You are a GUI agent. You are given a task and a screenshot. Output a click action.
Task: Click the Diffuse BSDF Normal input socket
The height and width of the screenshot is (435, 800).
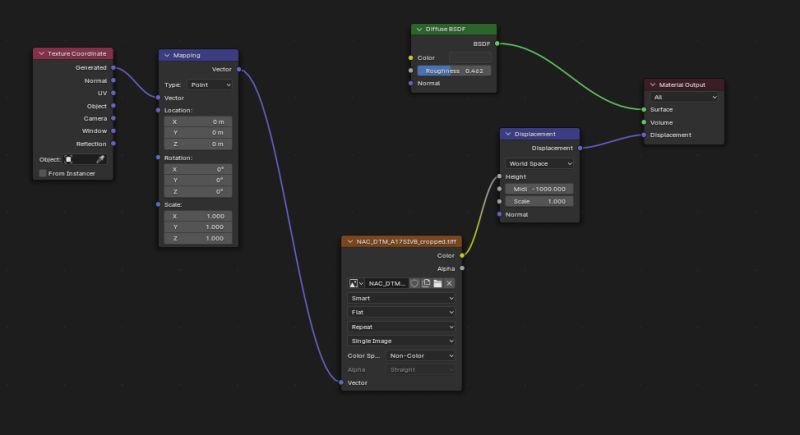[x=411, y=83]
